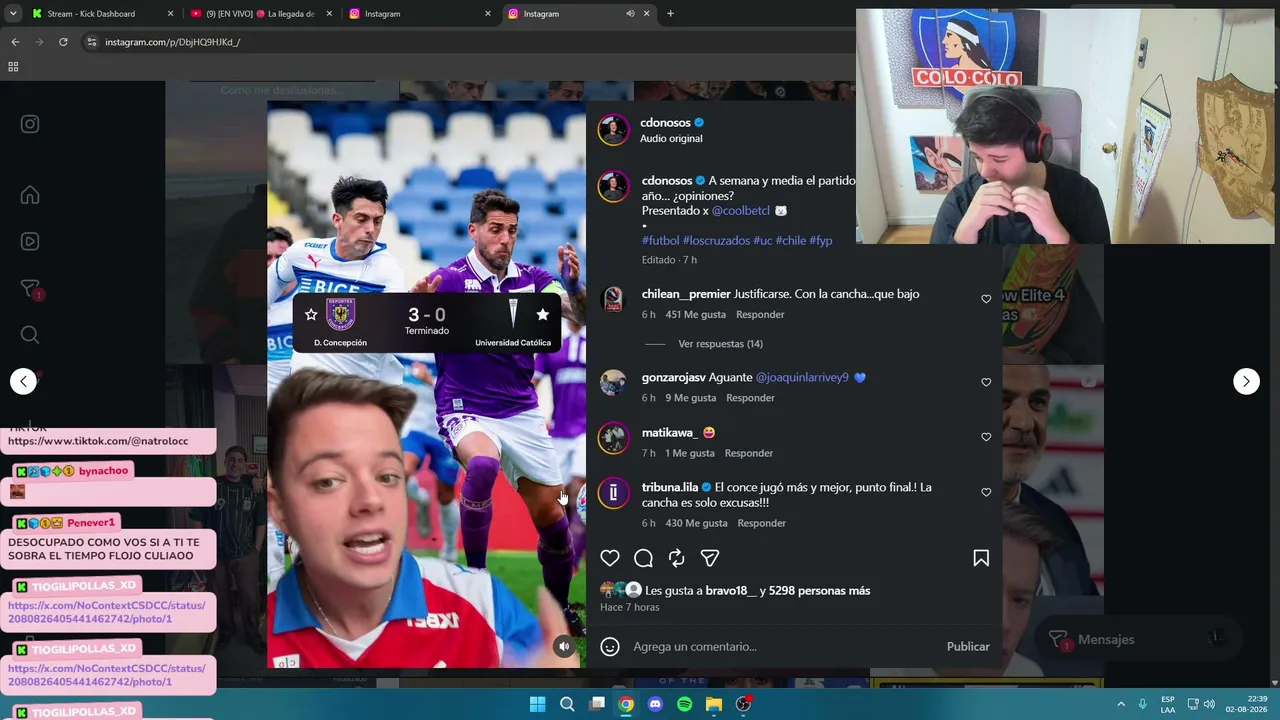Open the tab groups grid icon in the bookmarks bar

13,67
